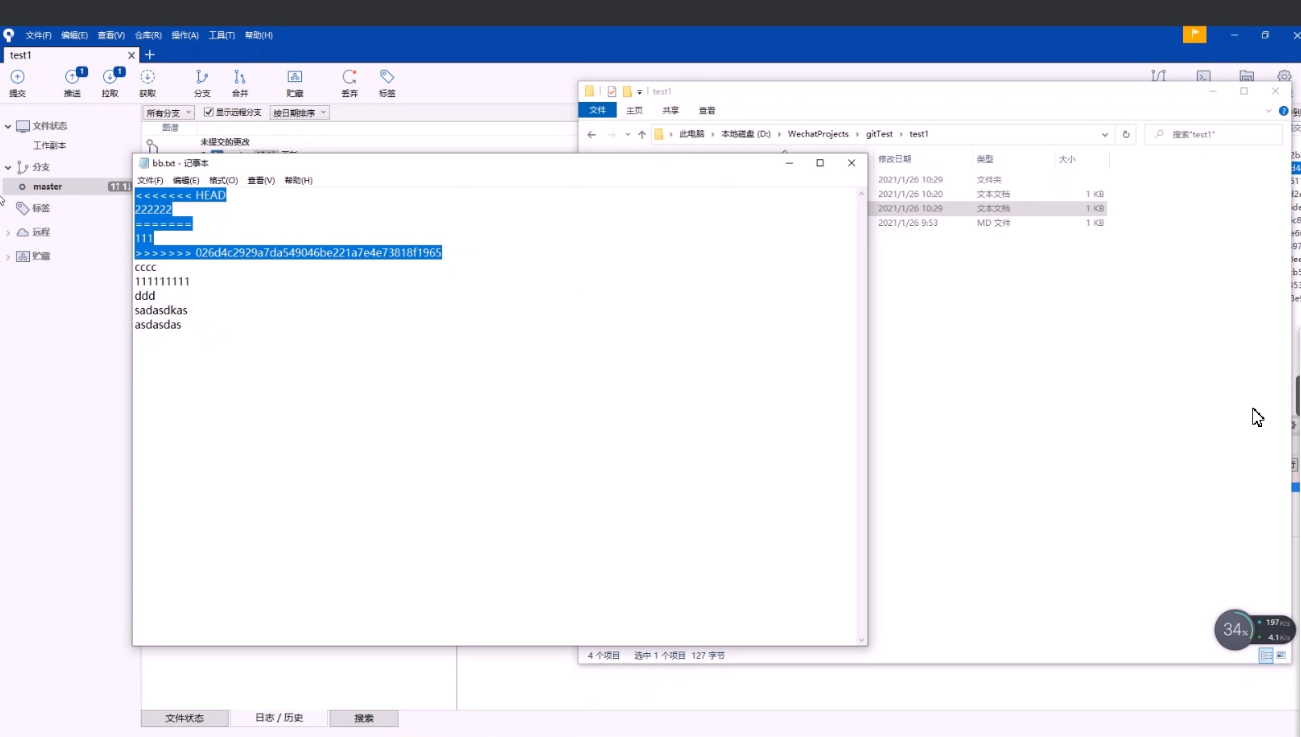
Task: Click the 贮藏 stash toolbar icon
Action: pyautogui.click(x=295, y=77)
